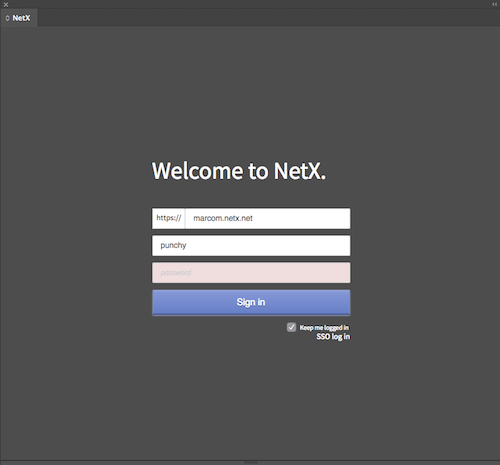Image resolution: width=500 pixels, height=465 pixels.
Task: Focus the password input field
Action: [251, 273]
